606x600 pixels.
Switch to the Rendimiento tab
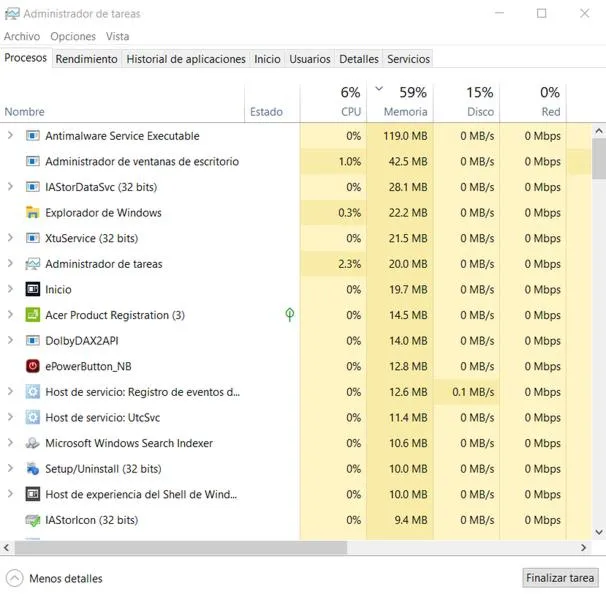point(87,59)
